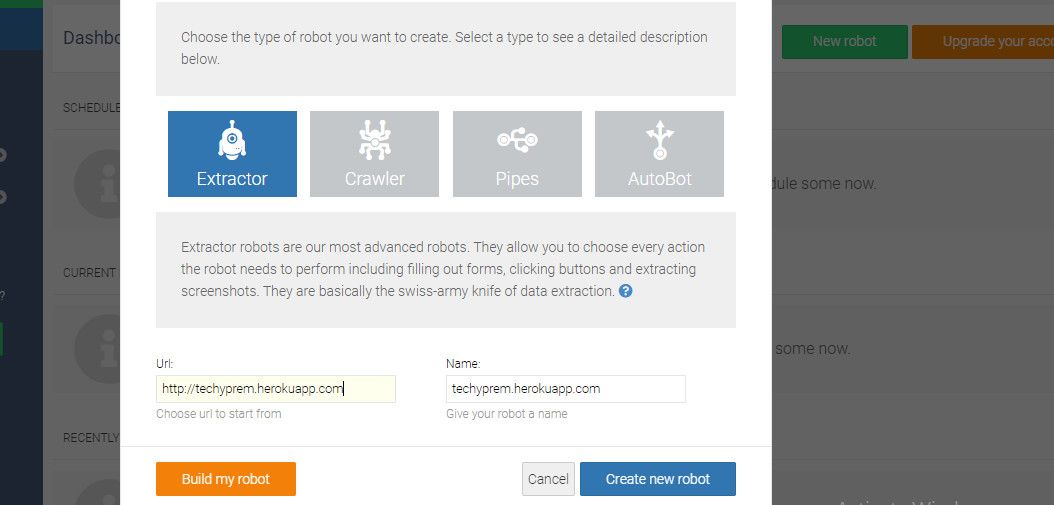
Task: Pick the Pipes robot type
Action: pyautogui.click(x=517, y=154)
